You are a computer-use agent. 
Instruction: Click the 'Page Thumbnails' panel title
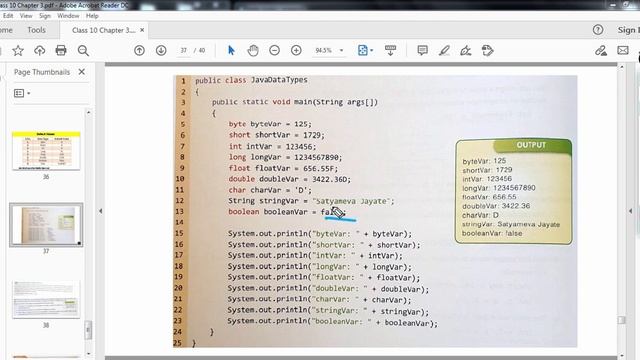(42, 72)
